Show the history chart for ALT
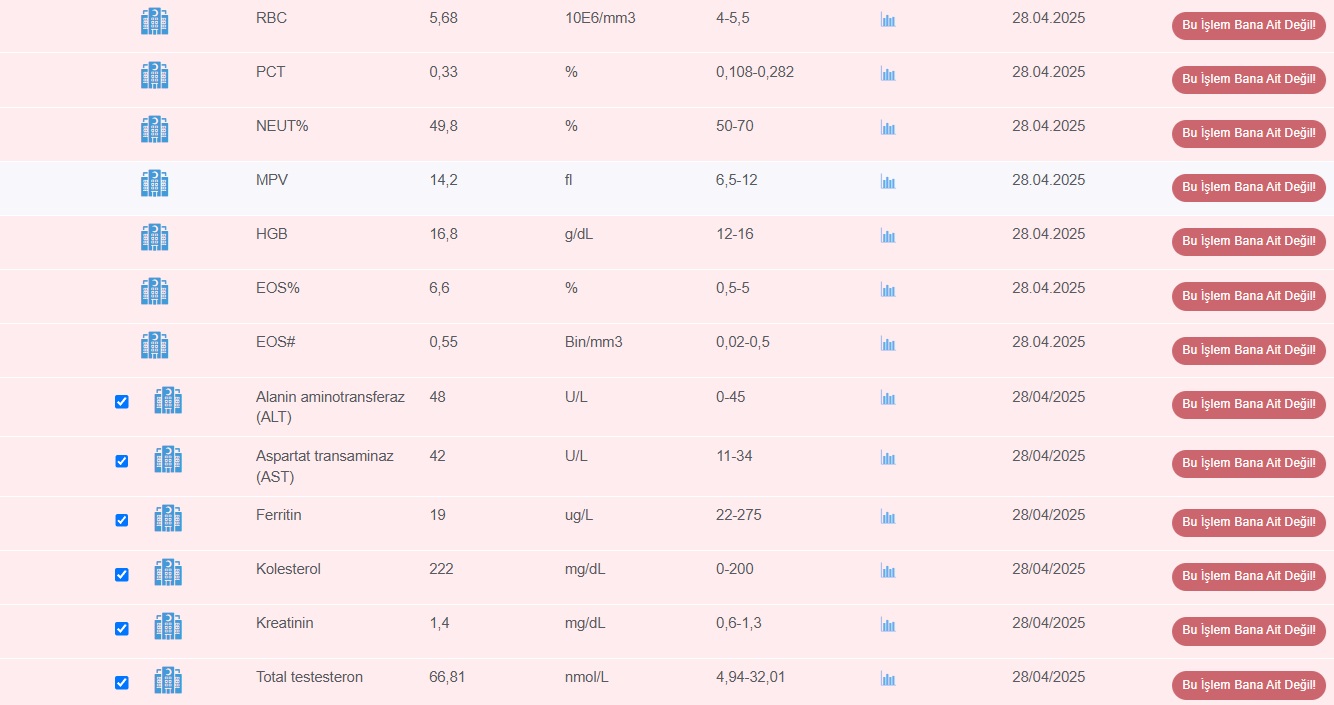1334x705 pixels. coord(888,398)
